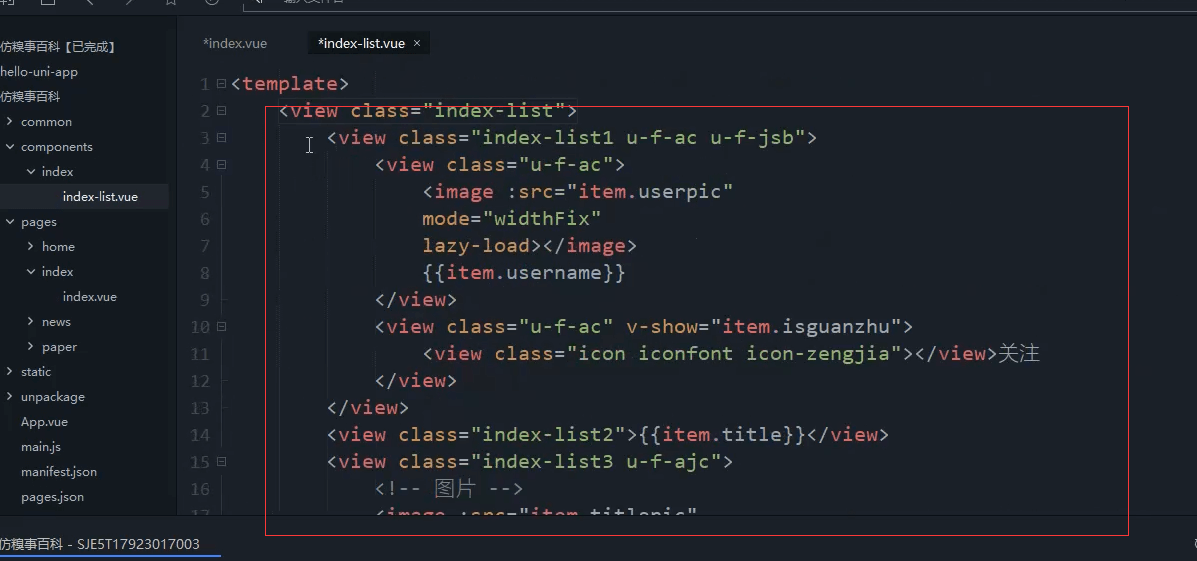The width and height of the screenshot is (1197, 561).
Task: Select the static folder label
Action: coord(36,372)
